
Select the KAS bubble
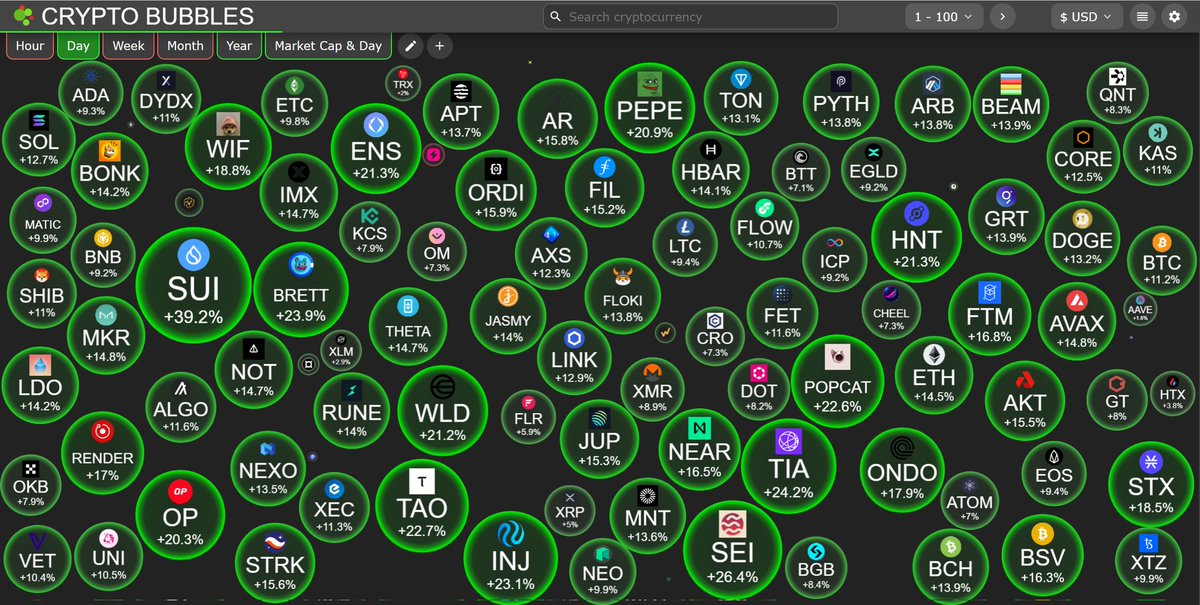tap(1157, 151)
